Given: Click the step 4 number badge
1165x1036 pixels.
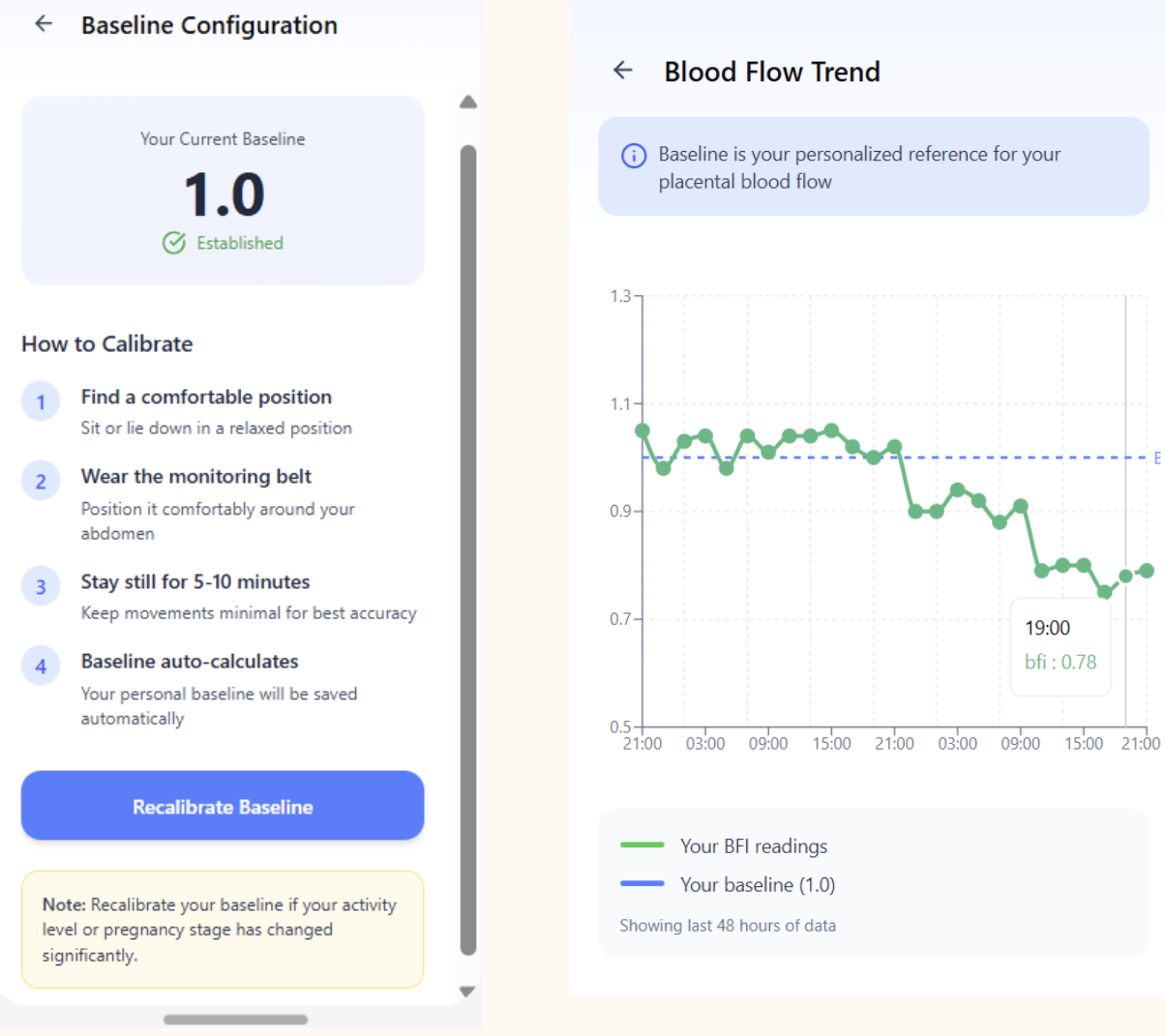Looking at the screenshot, I should tap(41, 666).
